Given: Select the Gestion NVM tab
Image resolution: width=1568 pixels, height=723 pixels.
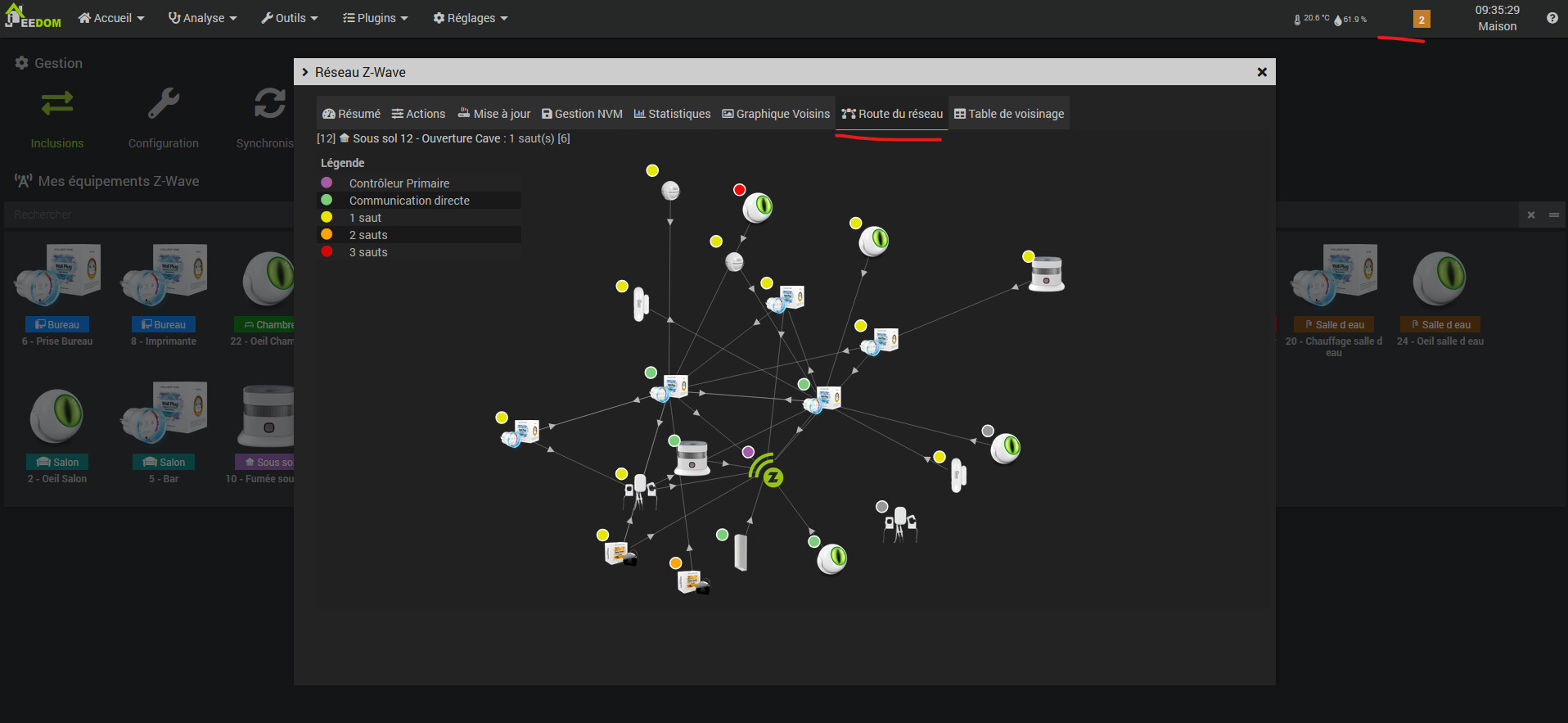Looking at the screenshot, I should [582, 114].
